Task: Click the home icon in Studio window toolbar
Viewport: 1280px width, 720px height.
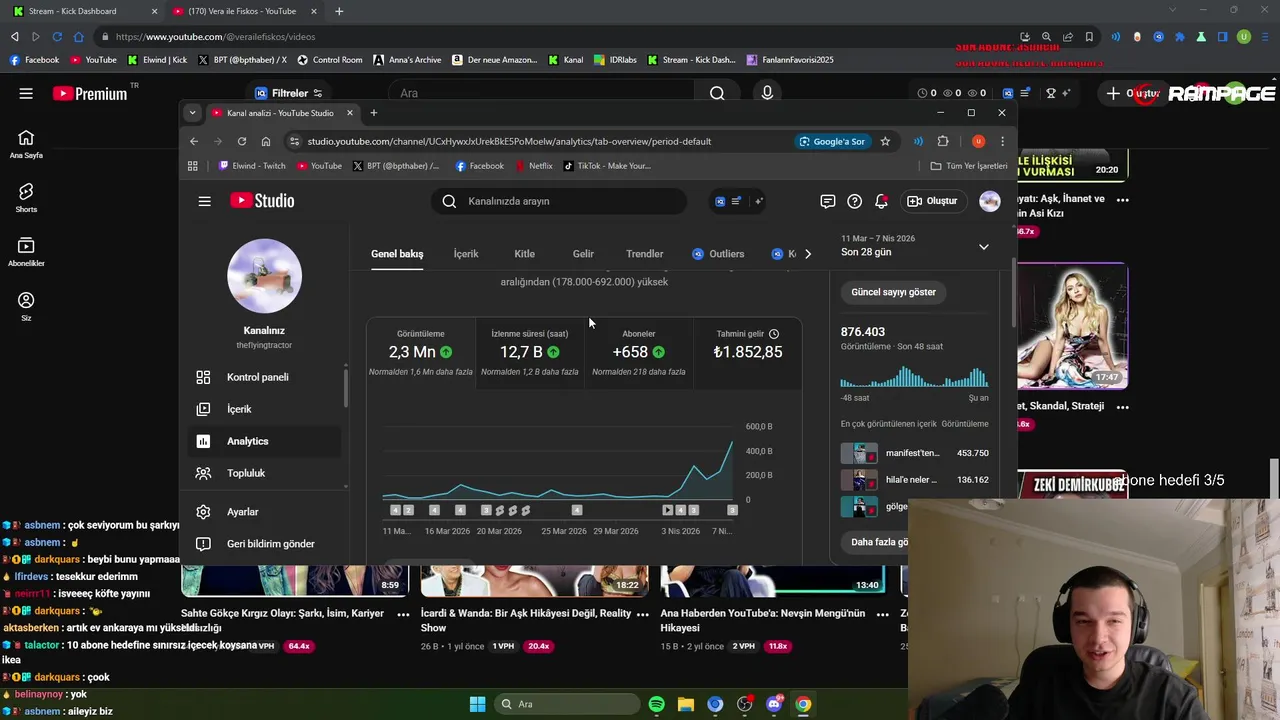Action: point(266,141)
